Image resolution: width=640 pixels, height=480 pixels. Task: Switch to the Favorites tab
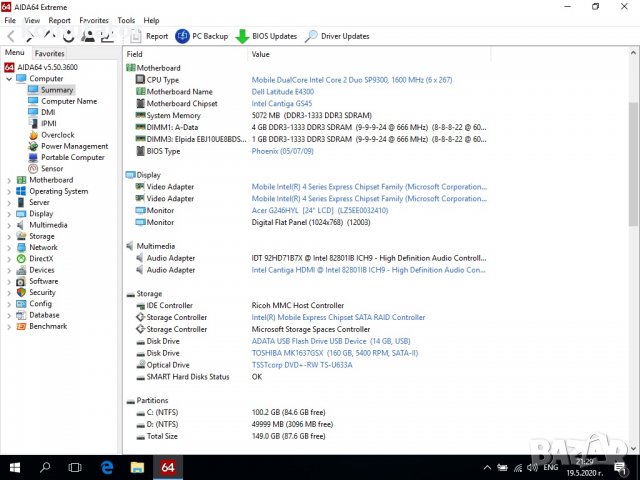(x=49, y=53)
